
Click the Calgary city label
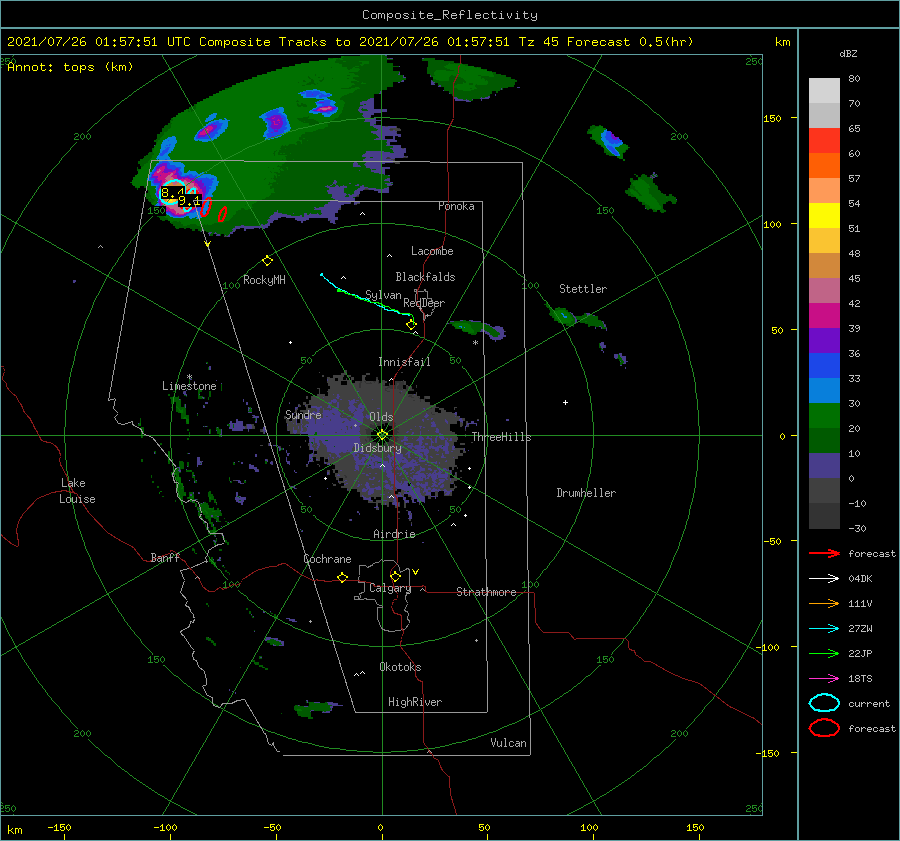(x=390, y=588)
